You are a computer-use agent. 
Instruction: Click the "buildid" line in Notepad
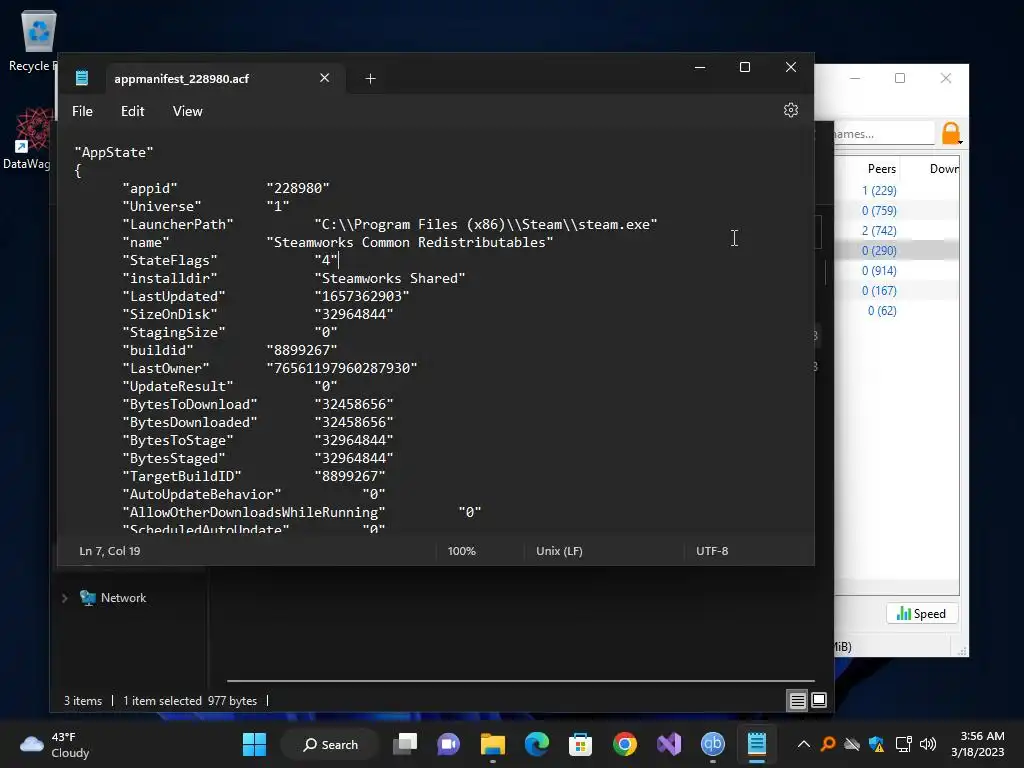[x=230, y=350]
